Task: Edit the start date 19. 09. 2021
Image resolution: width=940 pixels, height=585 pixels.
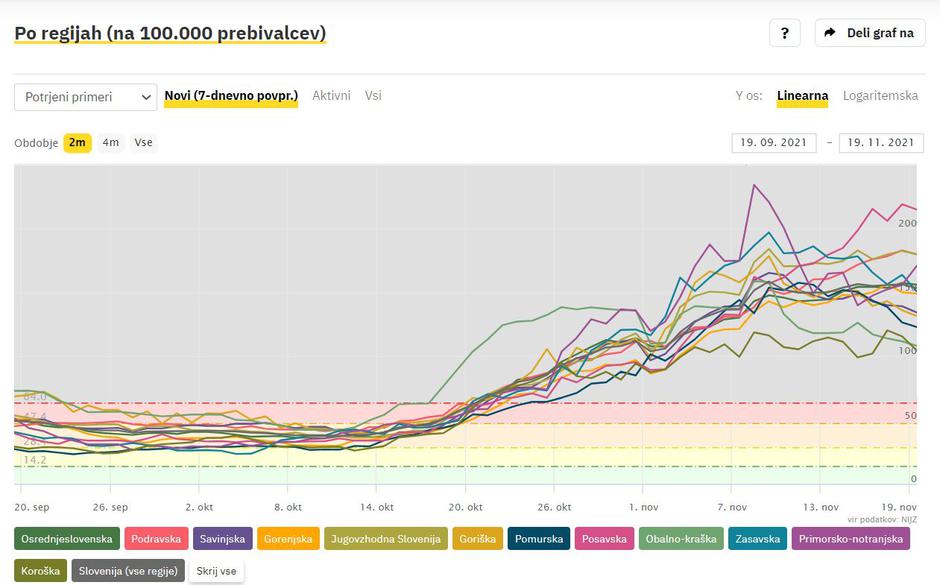Action: (x=773, y=143)
